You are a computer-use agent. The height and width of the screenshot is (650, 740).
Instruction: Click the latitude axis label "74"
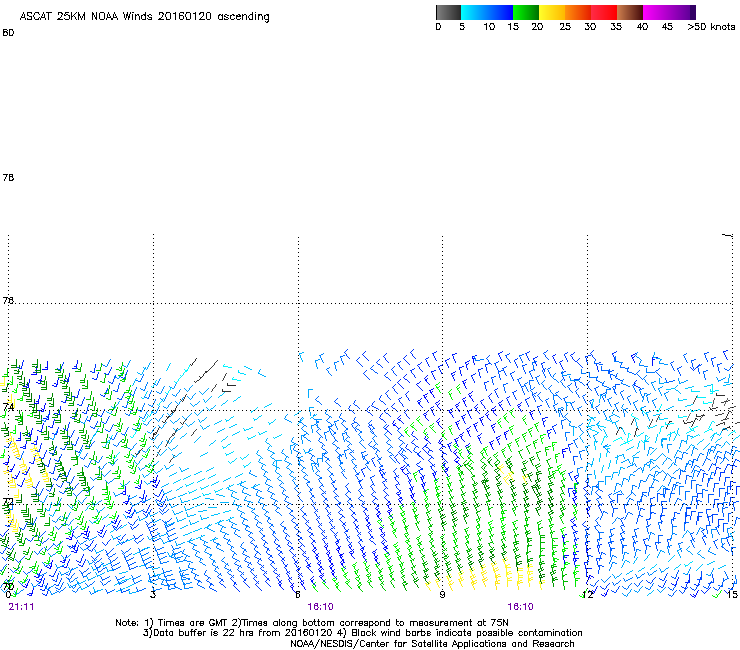click(x=8, y=406)
